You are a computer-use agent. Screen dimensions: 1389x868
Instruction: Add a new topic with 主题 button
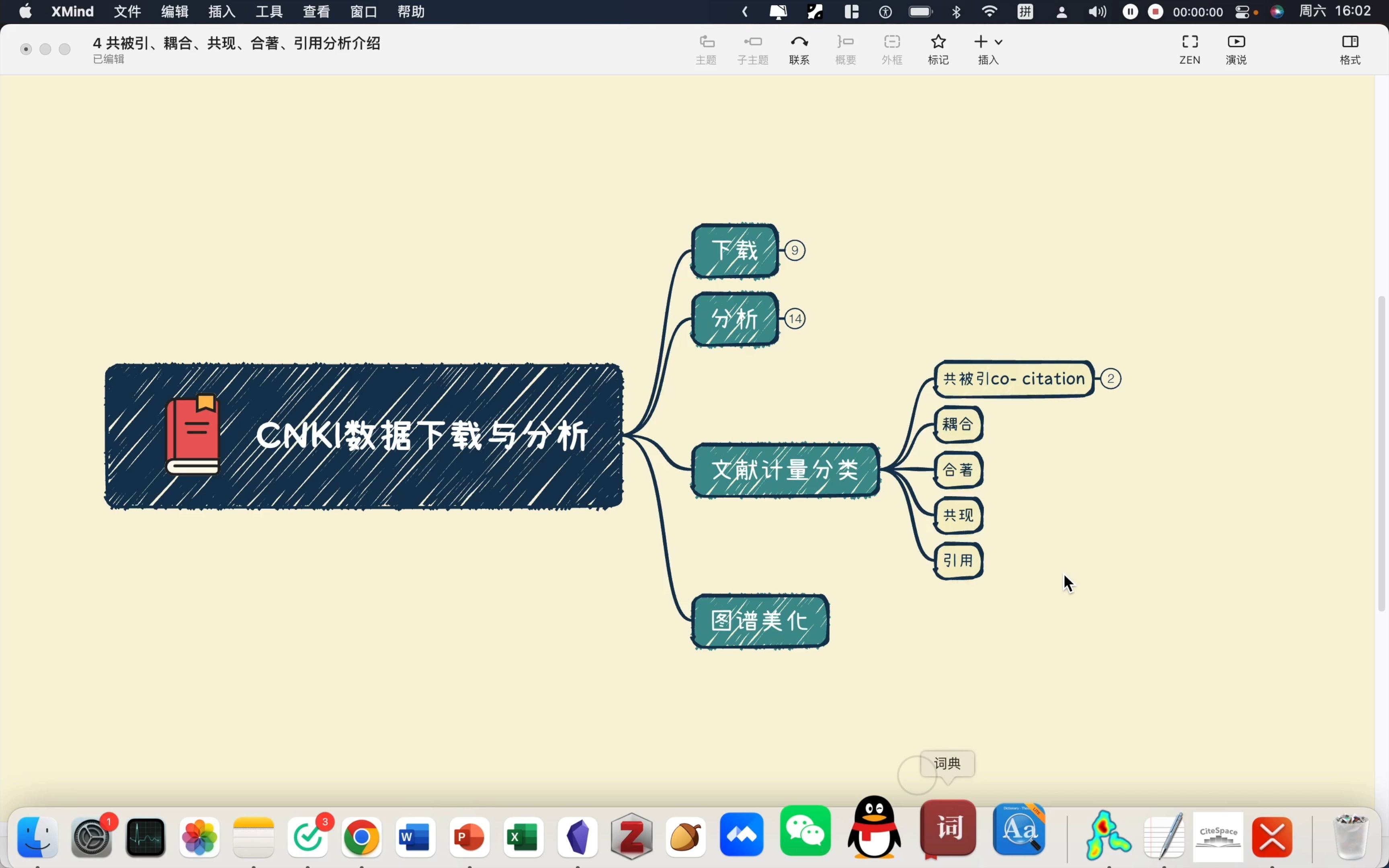[706, 49]
